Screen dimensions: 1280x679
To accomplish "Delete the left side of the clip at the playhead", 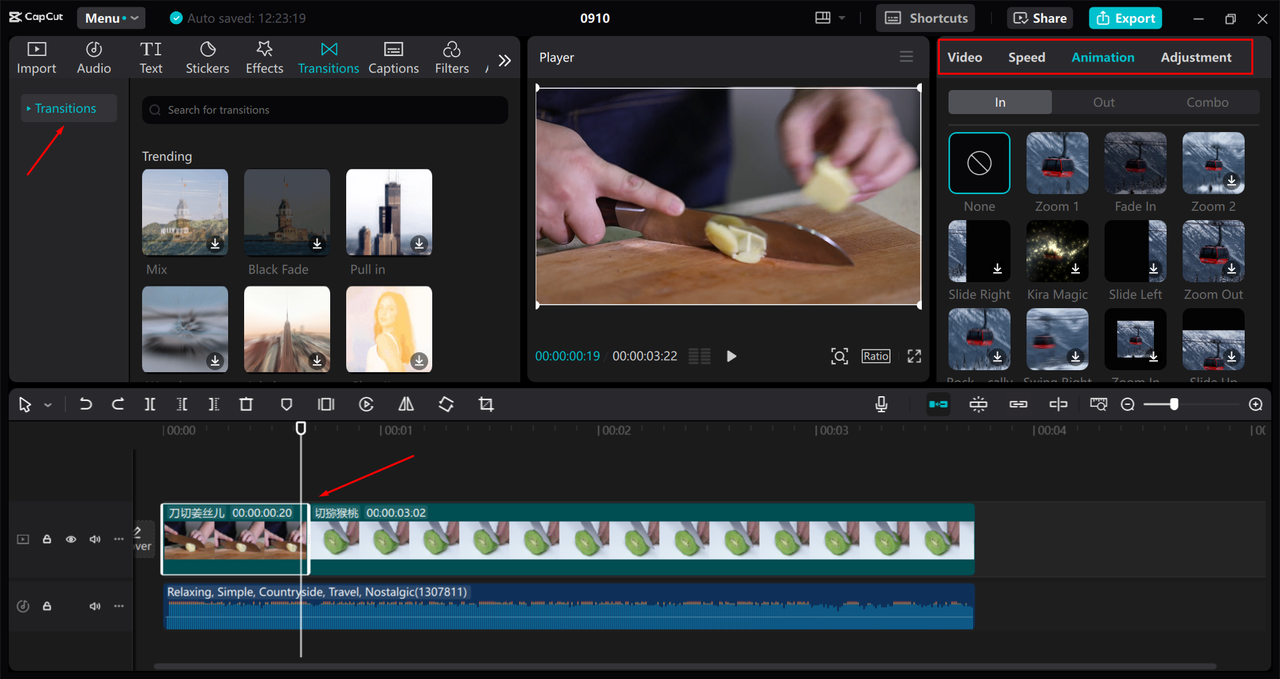I will 182,404.
